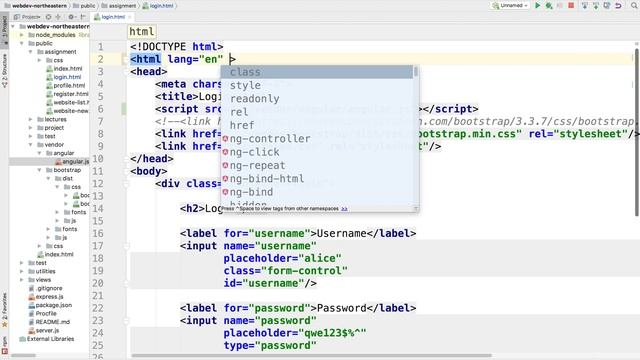
Task: Choose readonly in the autocomplete popup
Action: (x=317, y=99)
